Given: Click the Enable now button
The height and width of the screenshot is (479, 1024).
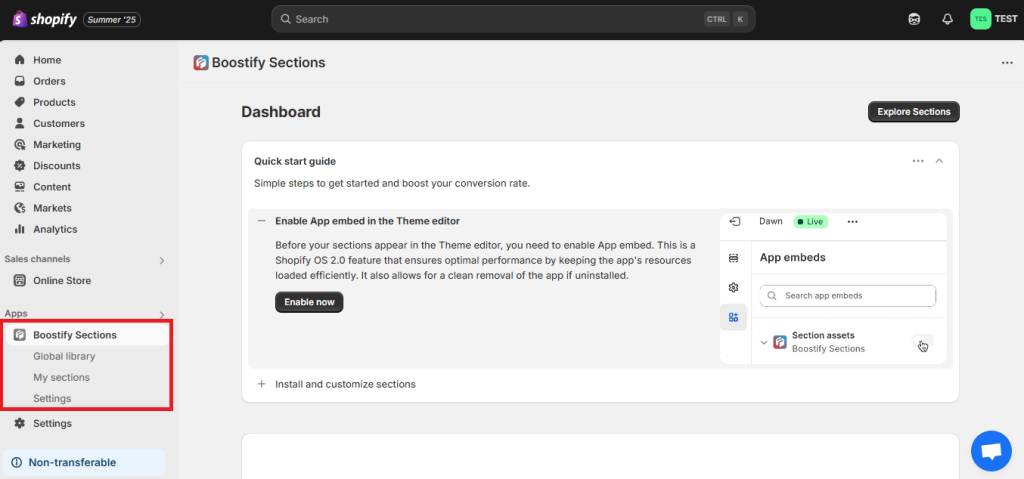Looking at the screenshot, I should [x=309, y=302].
